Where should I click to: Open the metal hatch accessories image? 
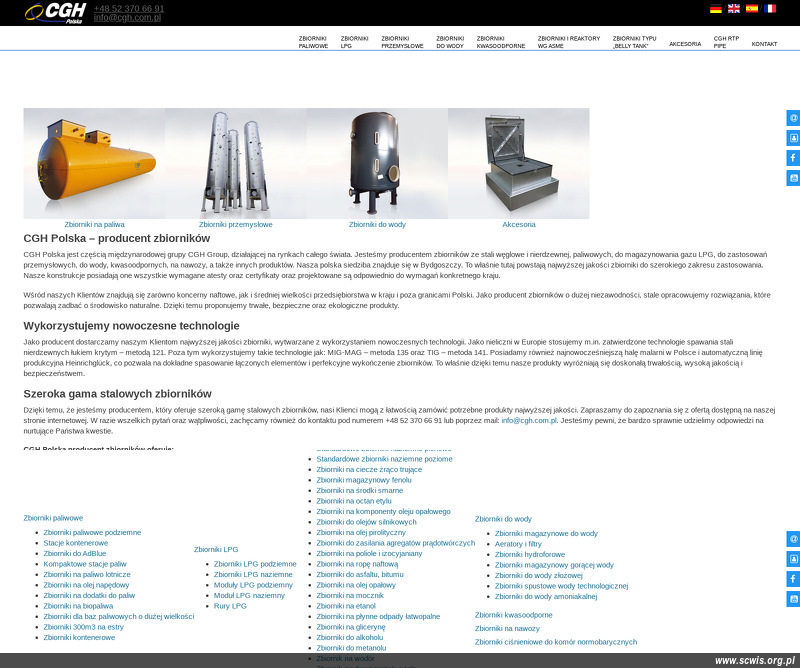(518, 163)
